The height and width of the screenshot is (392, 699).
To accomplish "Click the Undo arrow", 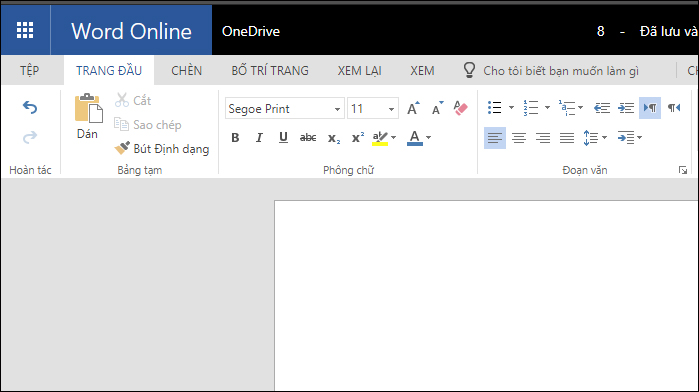I will pos(30,107).
